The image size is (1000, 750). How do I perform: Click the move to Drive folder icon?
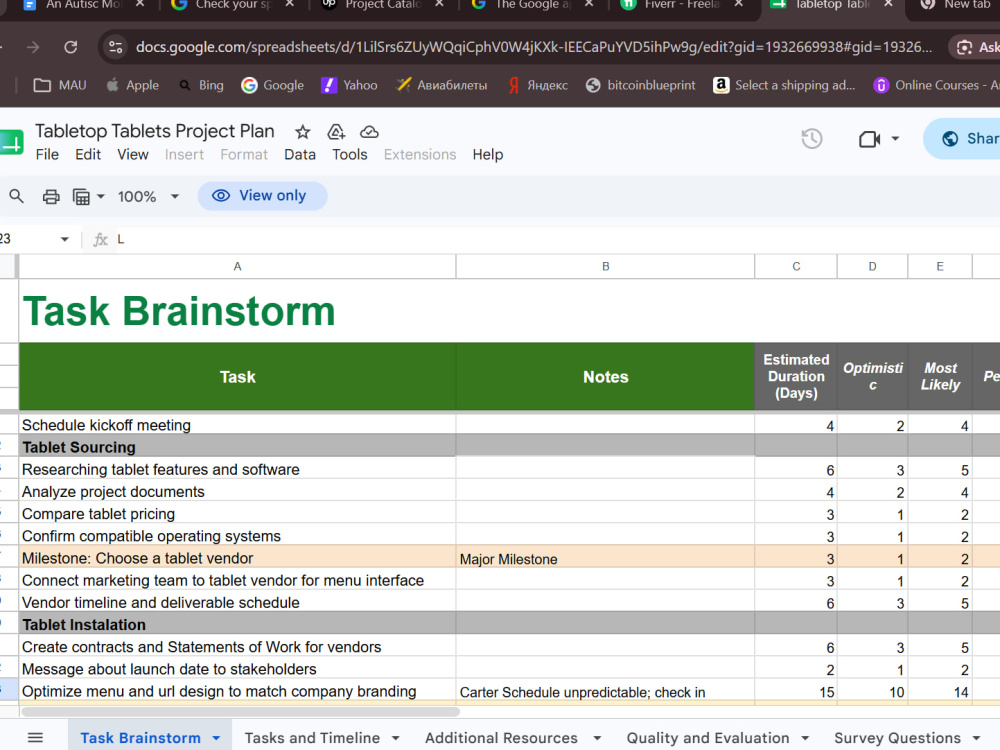click(336, 132)
